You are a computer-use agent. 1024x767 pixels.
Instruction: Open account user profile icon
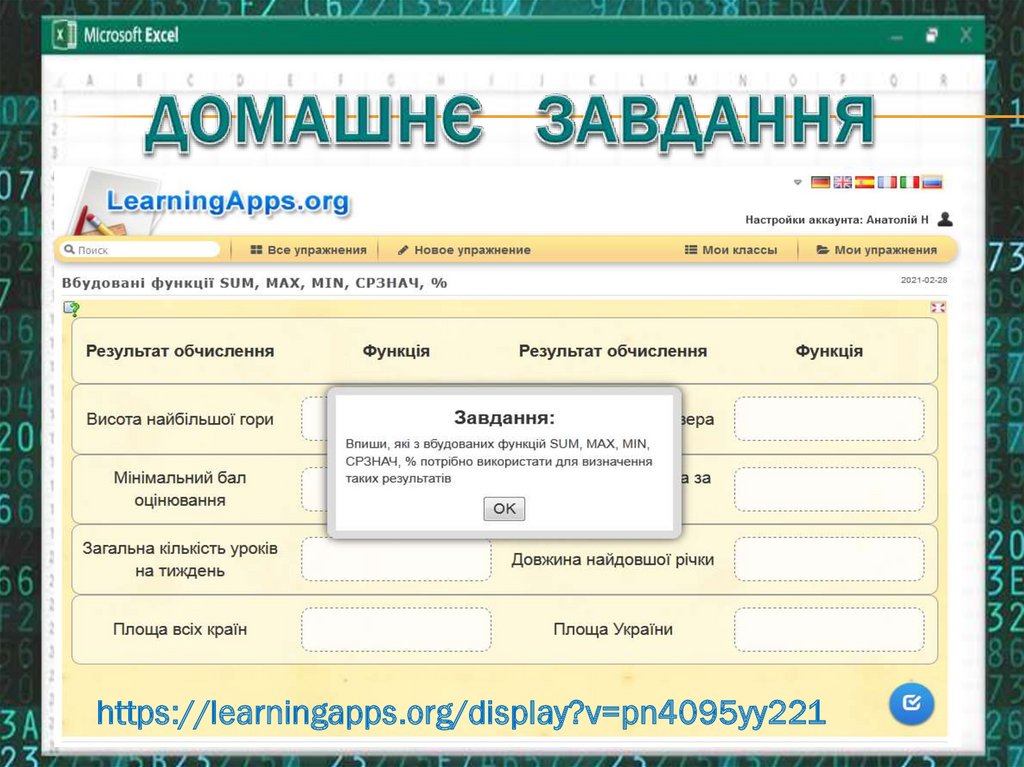[x=944, y=219]
